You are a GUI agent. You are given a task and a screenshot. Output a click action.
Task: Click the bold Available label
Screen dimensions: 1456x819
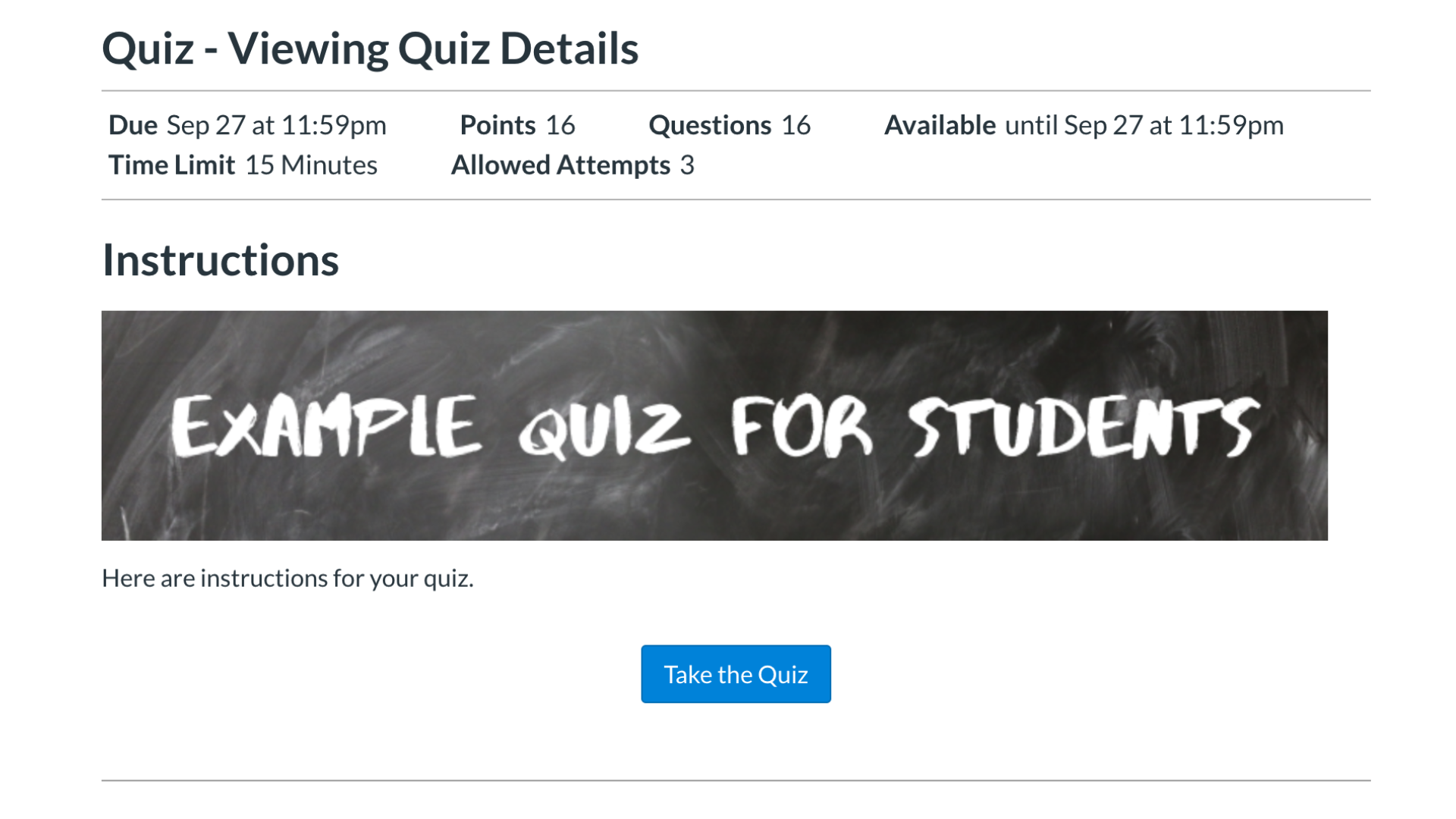click(x=940, y=125)
